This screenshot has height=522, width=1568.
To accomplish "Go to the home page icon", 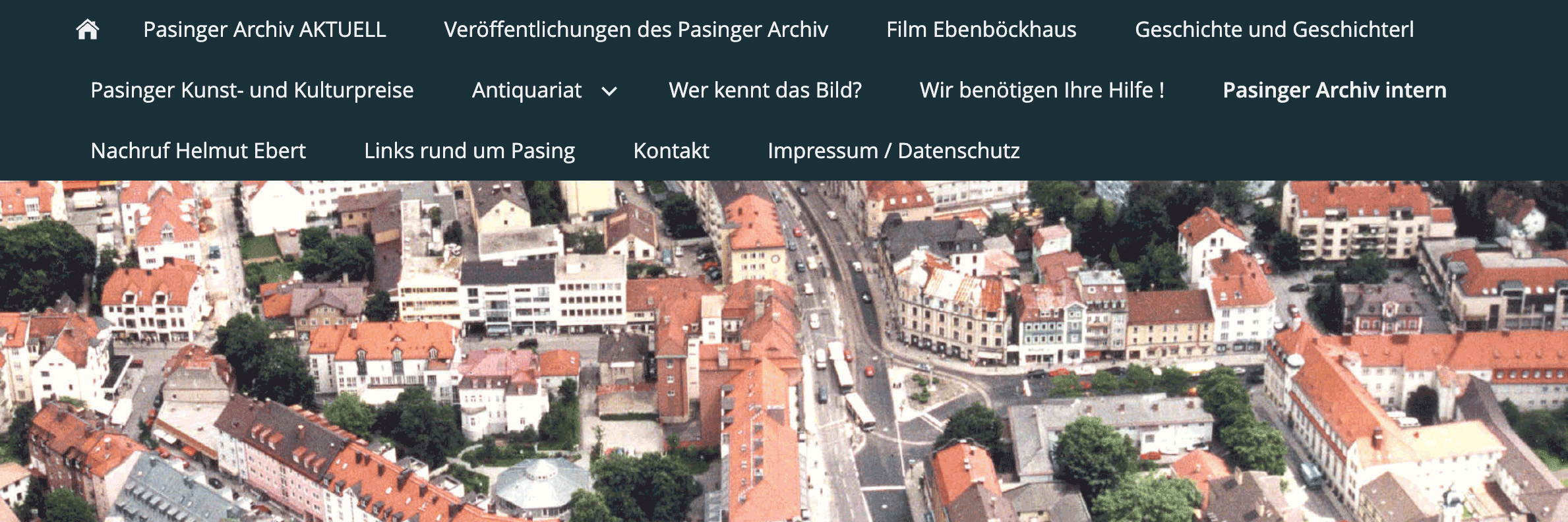I will [87, 30].
